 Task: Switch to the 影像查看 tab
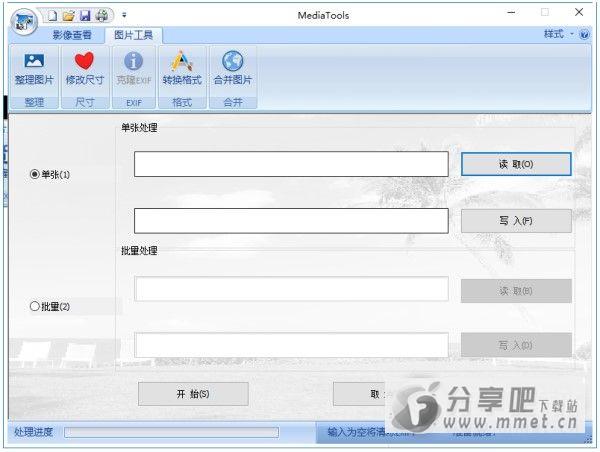[72, 35]
